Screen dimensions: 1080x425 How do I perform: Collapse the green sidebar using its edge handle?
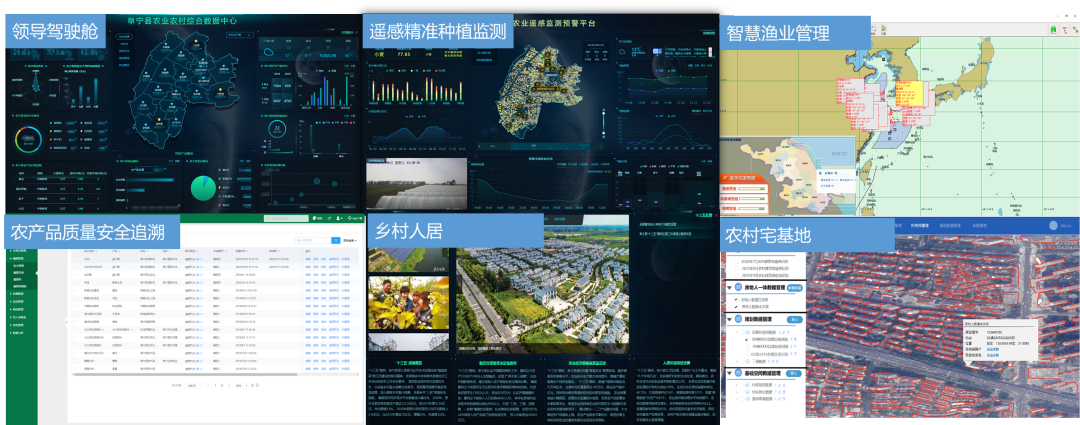point(66,322)
